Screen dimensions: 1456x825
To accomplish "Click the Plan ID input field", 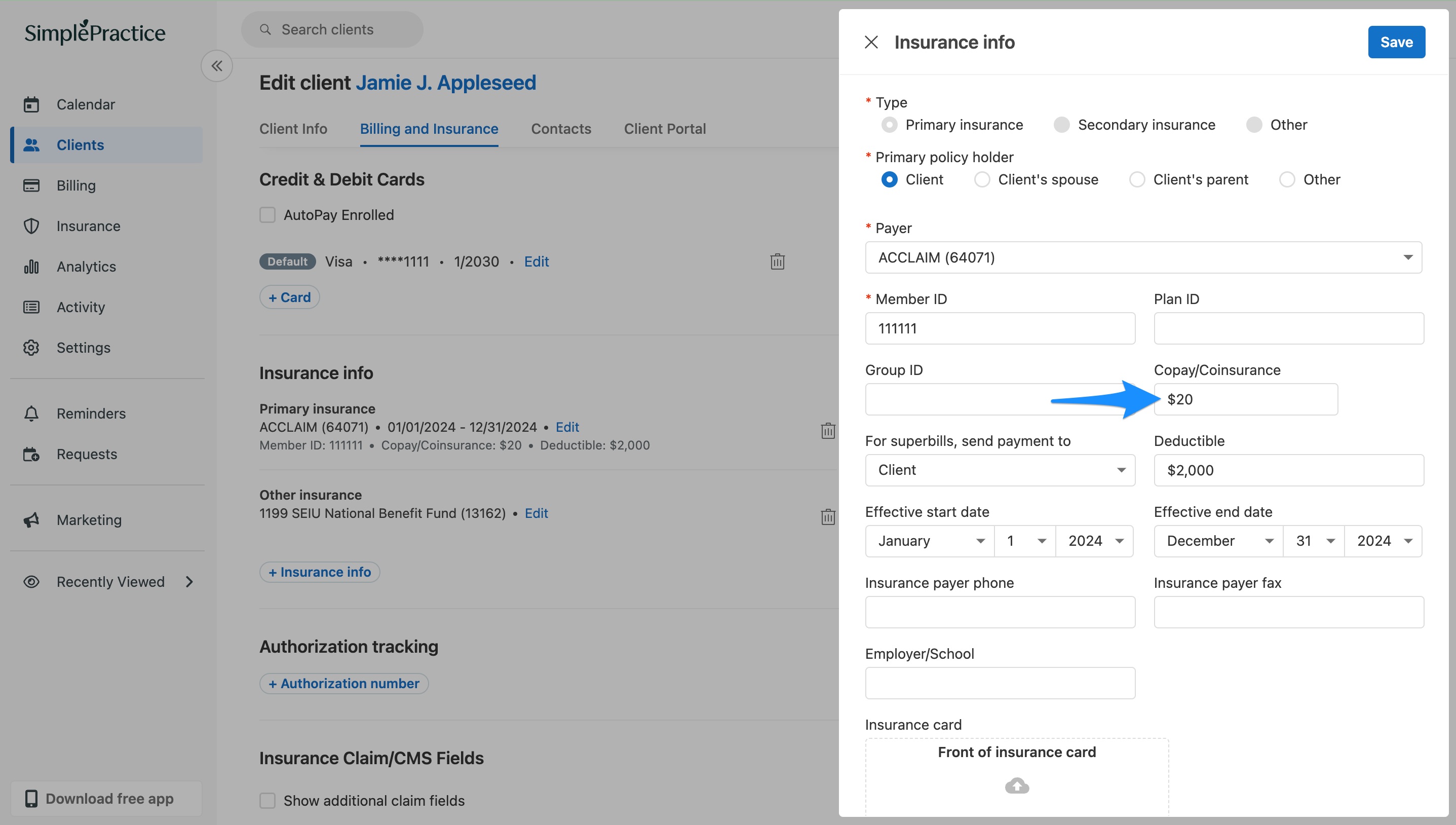I will click(1288, 328).
